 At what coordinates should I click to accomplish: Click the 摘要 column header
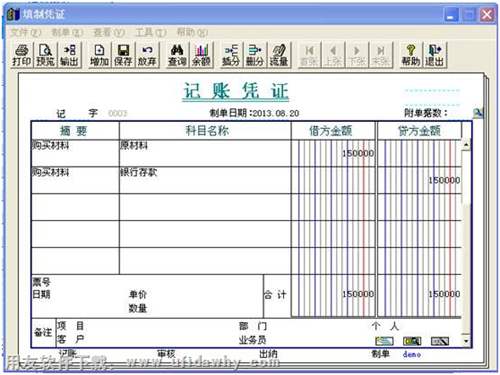click(x=75, y=130)
